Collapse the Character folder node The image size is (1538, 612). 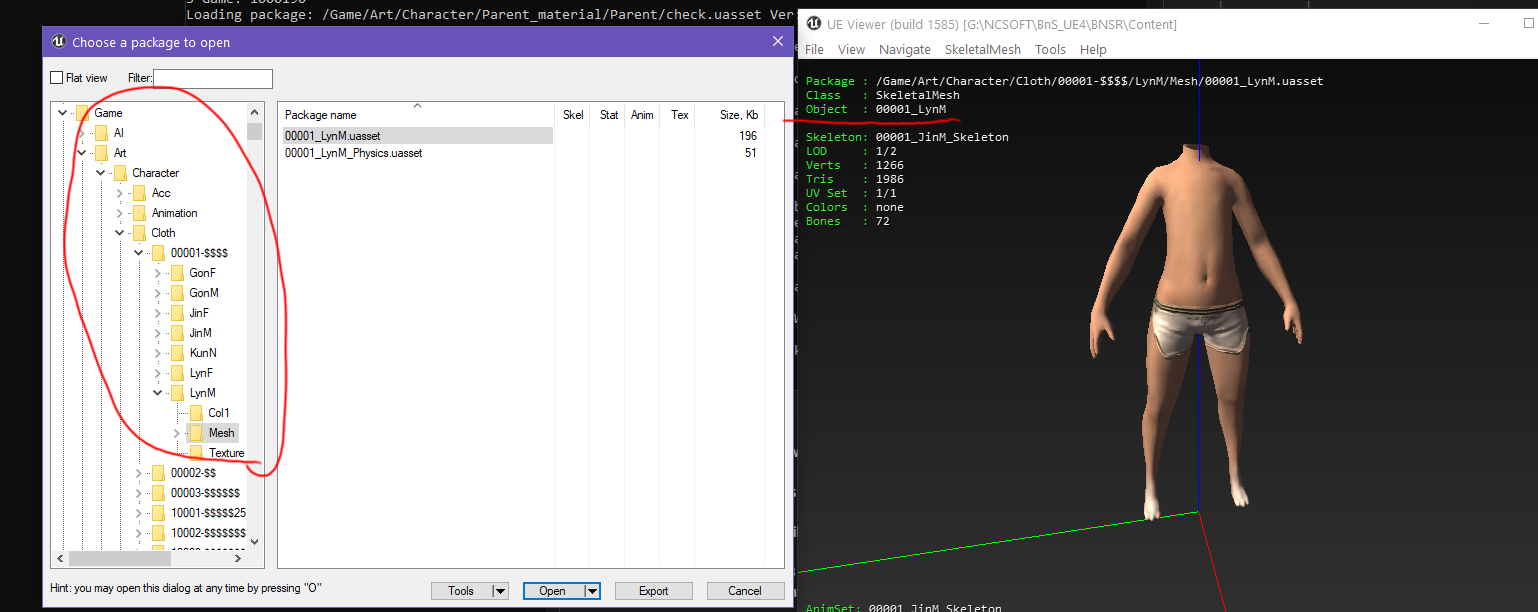tap(101, 173)
